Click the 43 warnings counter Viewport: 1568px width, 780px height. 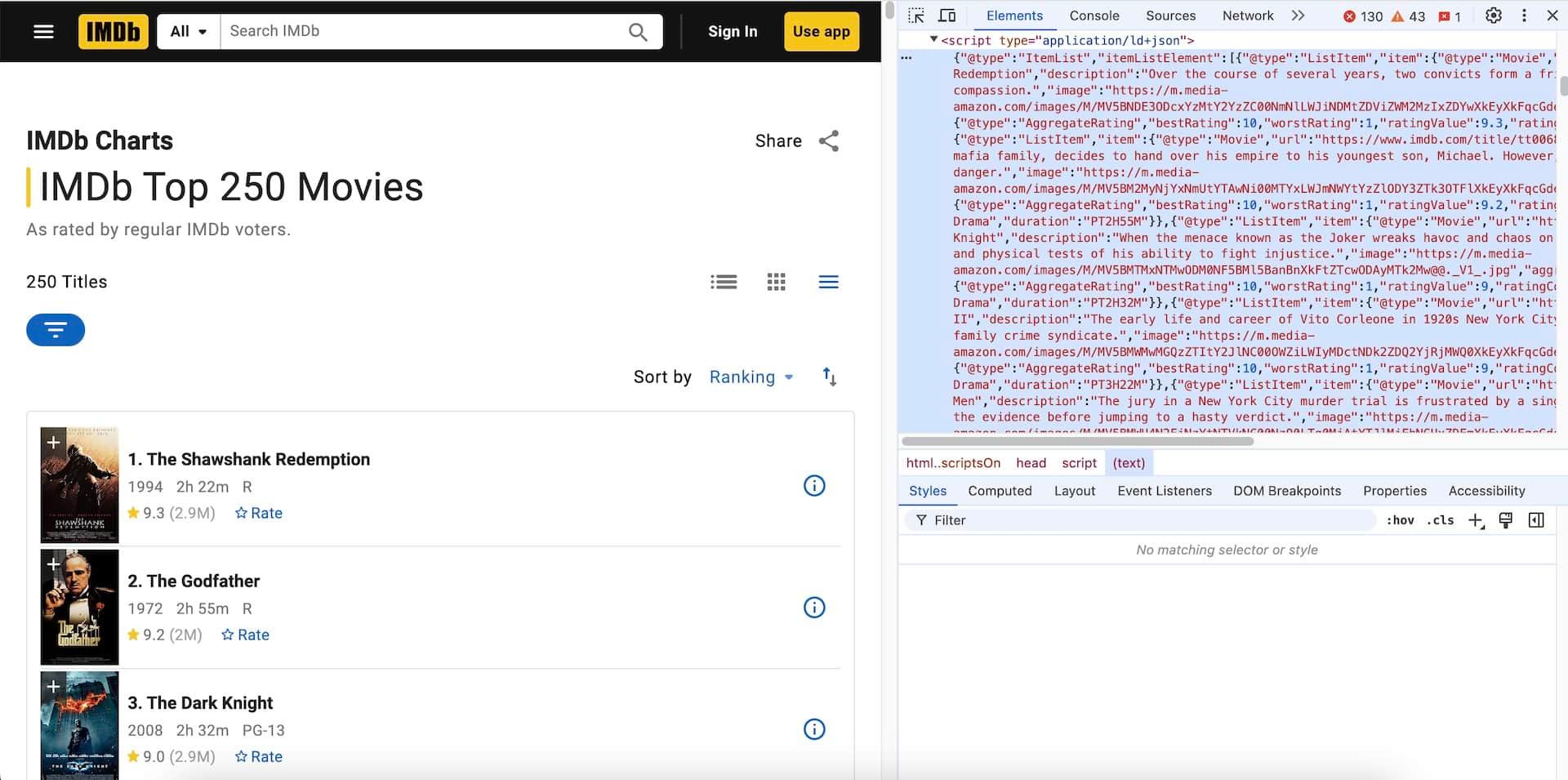pyautogui.click(x=1408, y=16)
